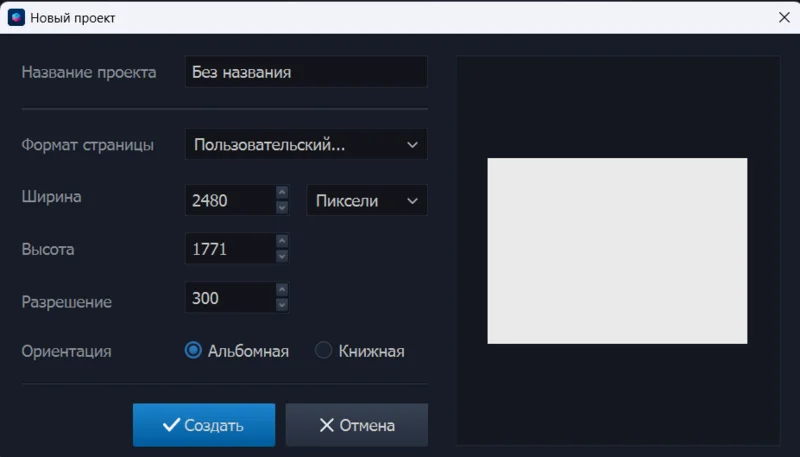Decrease Ширина with the down arrow
The image size is (800, 457).
282,207
